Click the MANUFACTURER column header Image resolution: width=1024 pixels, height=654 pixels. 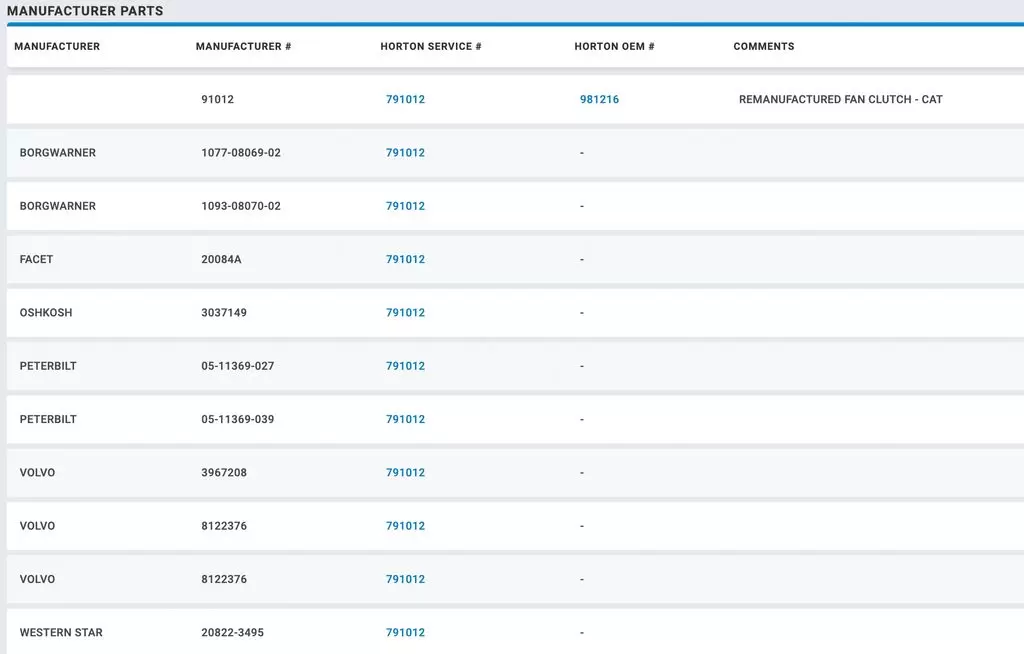57,46
